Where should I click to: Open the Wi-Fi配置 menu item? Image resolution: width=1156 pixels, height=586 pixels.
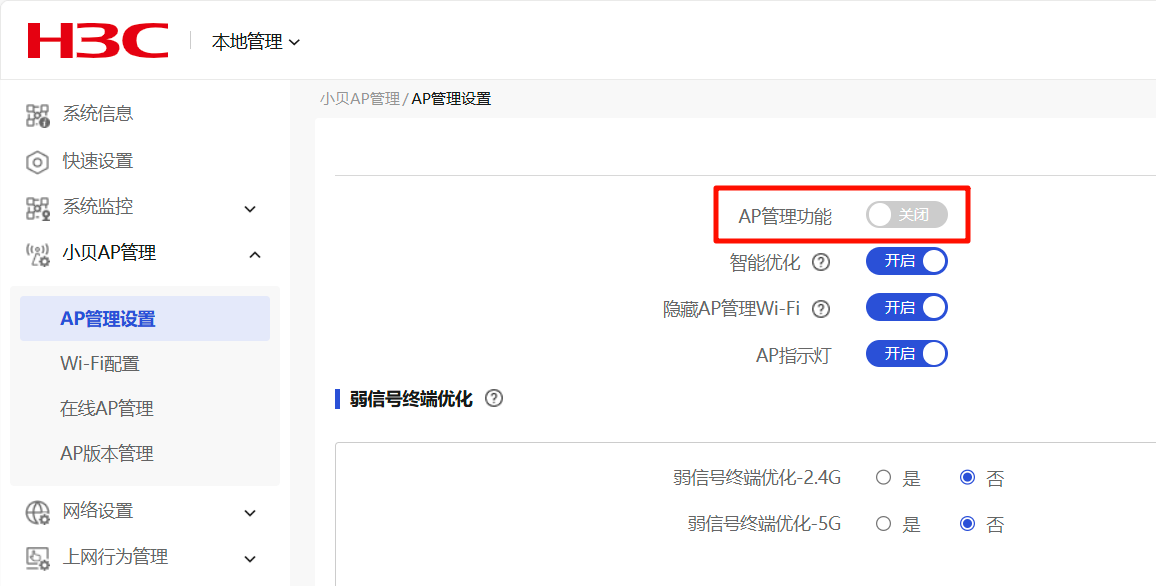pos(100,364)
